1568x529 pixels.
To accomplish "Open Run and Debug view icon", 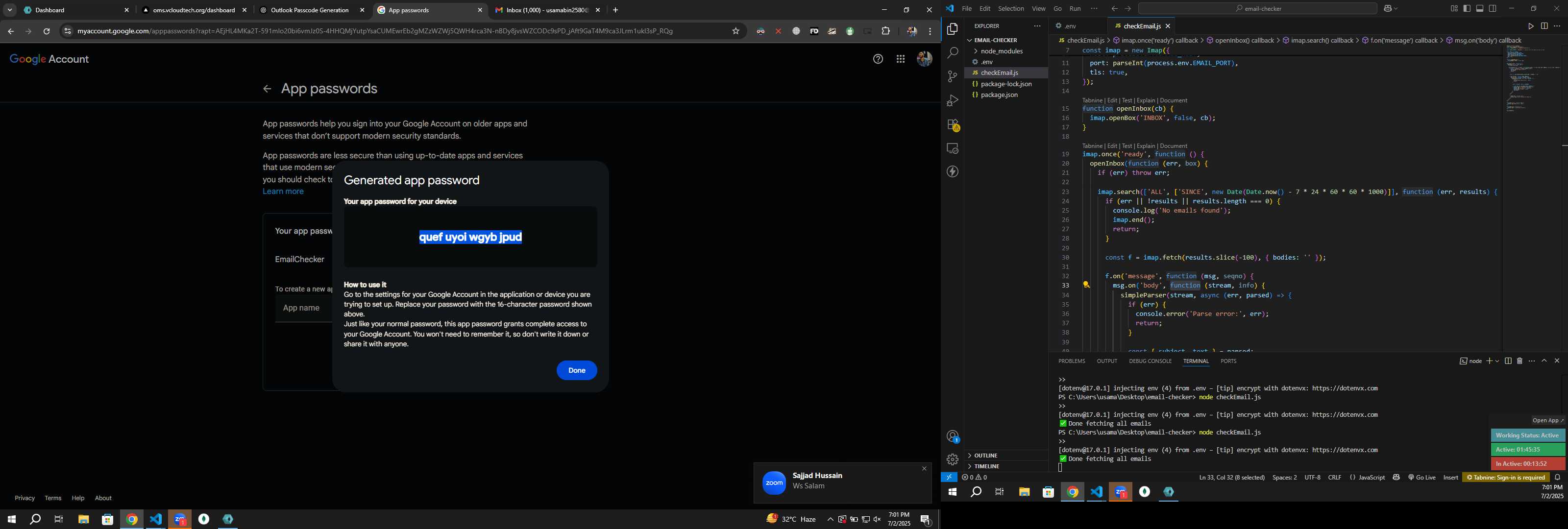I will [953, 100].
